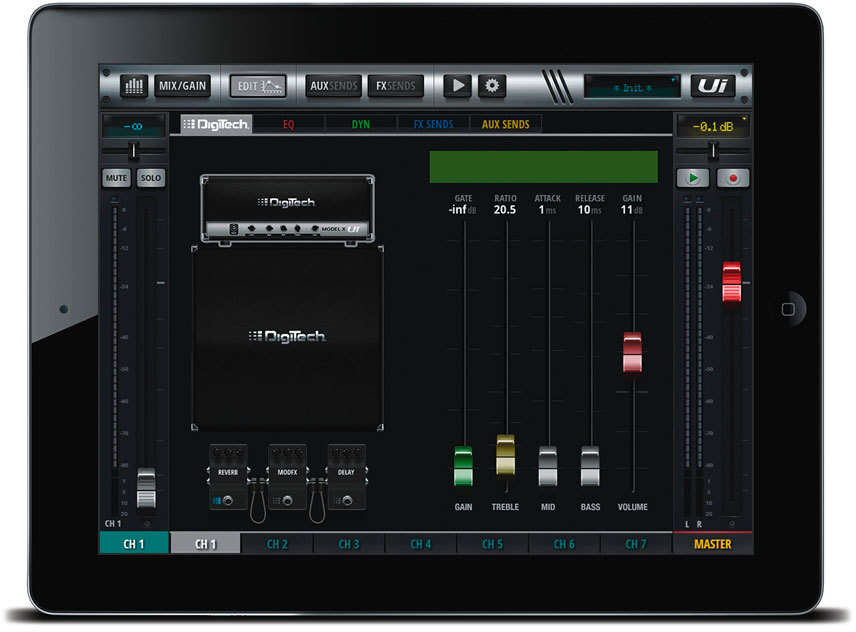The width and height of the screenshot is (856, 632).
Task: Click the settings gear icon
Action: coord(491,86)
